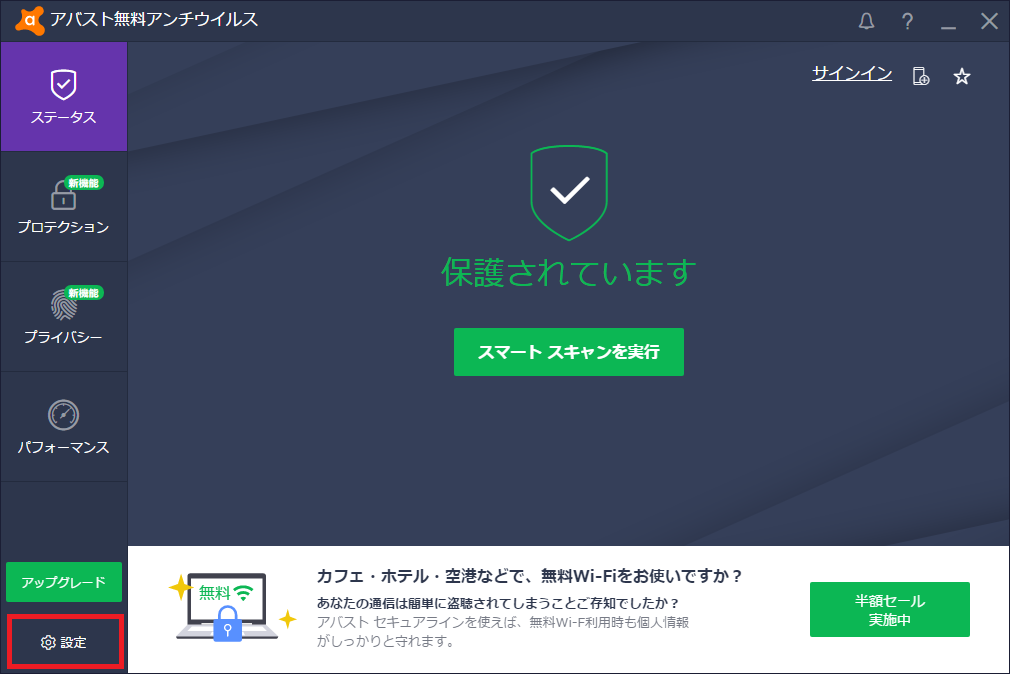Viewport: 1010px width, 674px height.
Task: Click the add device icon
Action: pyautogui.click(x=920, y=76)
